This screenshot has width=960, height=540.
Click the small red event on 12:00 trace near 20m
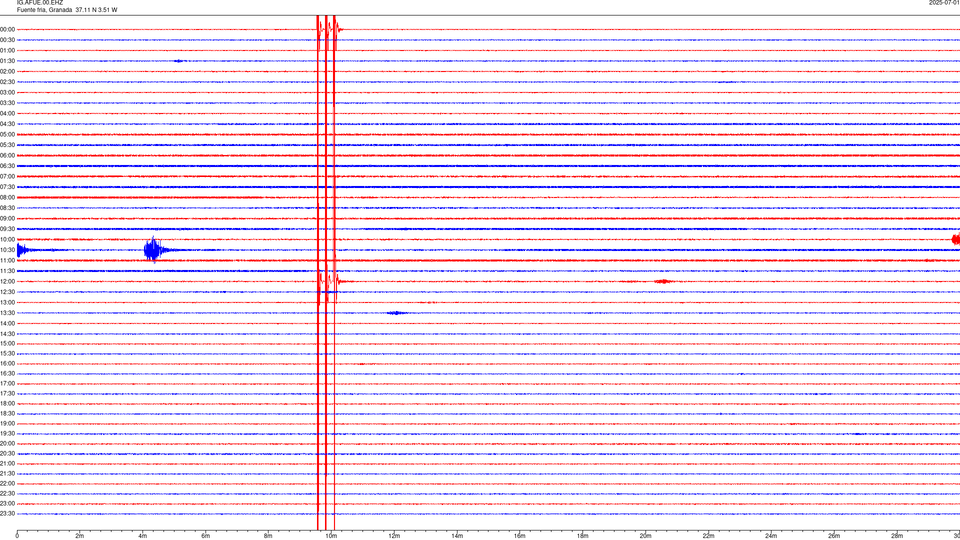pos(664,282)
